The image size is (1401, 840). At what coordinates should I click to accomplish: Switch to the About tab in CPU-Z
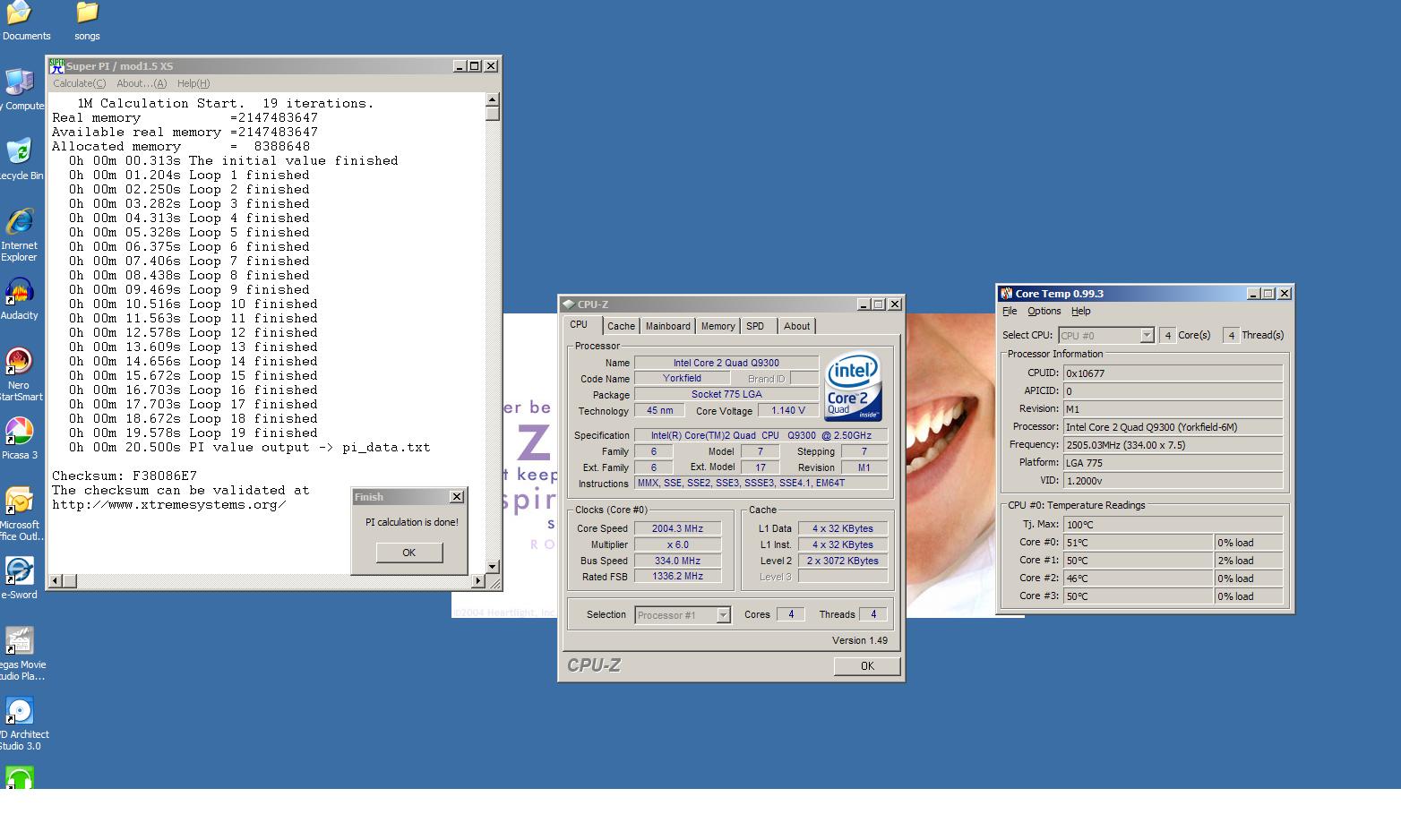click(796, 327)
